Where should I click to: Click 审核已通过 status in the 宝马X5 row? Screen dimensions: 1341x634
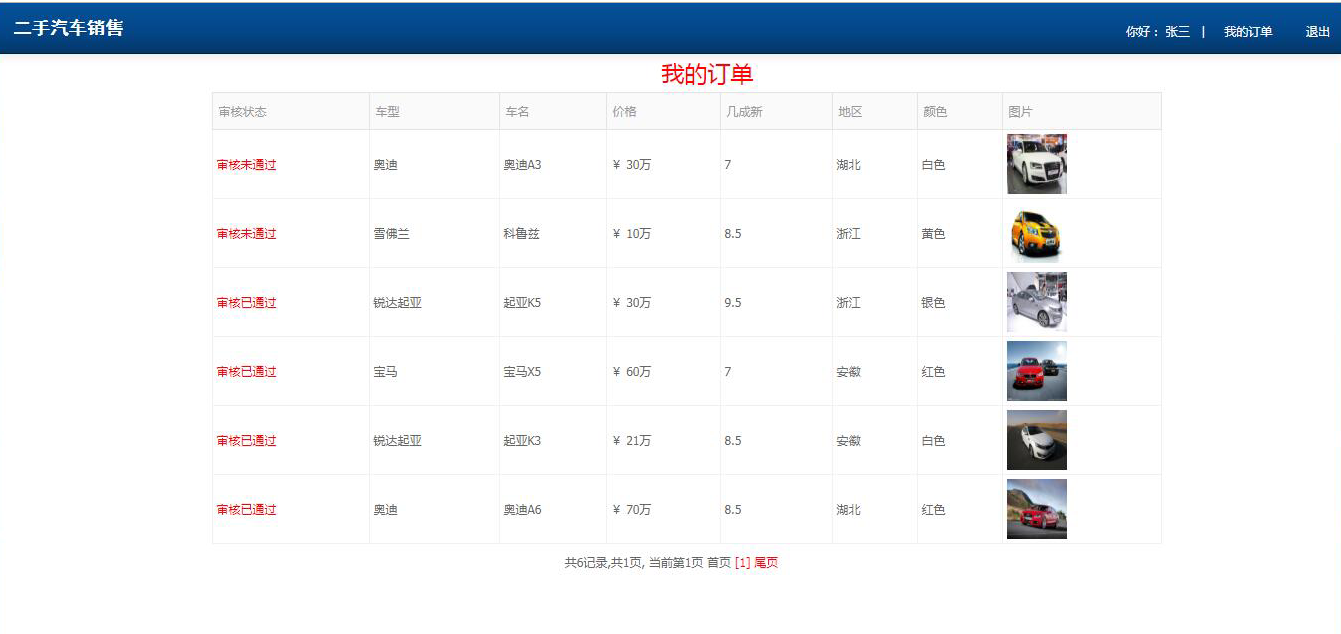tap(247, 372)
